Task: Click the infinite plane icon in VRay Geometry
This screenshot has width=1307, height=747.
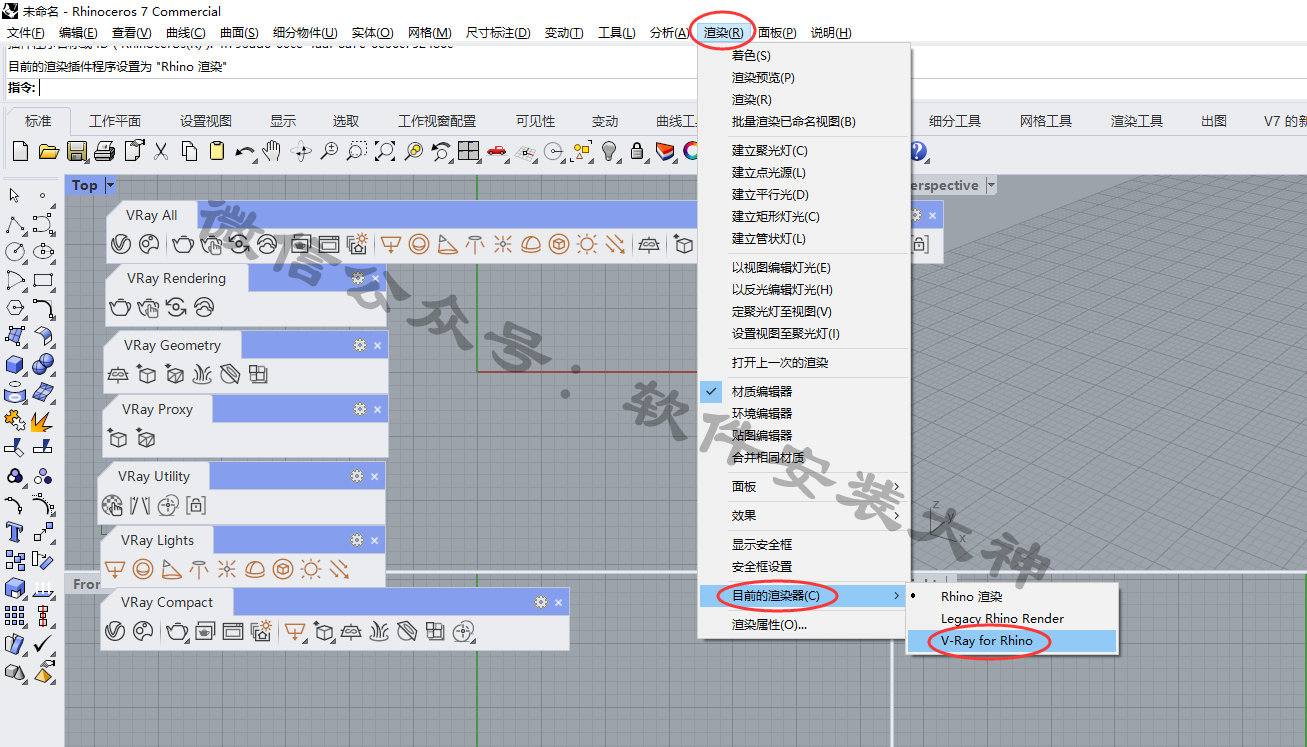Action: [118, 375]
